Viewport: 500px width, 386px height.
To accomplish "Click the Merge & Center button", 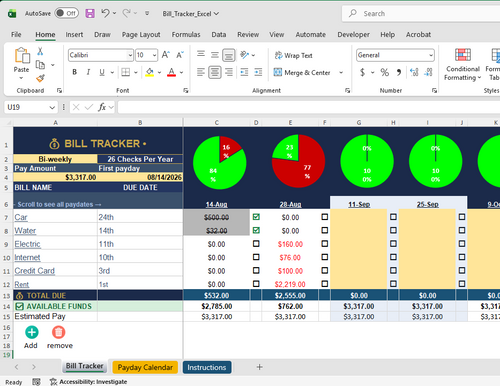I will (302, 72).
